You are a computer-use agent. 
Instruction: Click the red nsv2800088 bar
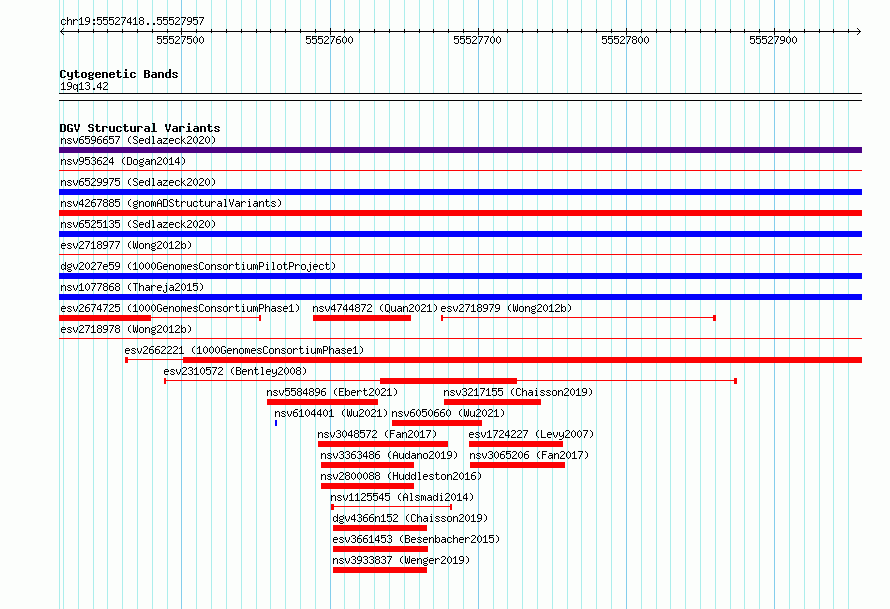pyautogui.click(x=367, y=486)
